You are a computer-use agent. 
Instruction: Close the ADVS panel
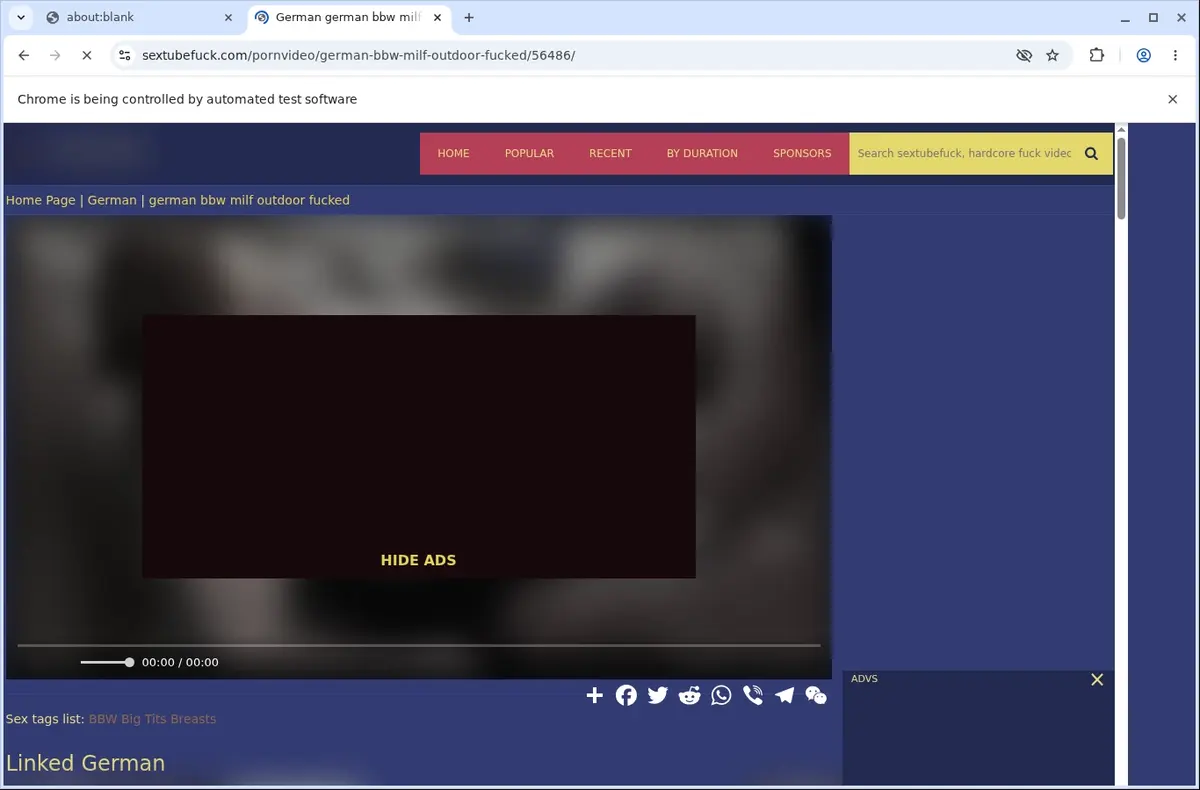tap(1097, 680)
